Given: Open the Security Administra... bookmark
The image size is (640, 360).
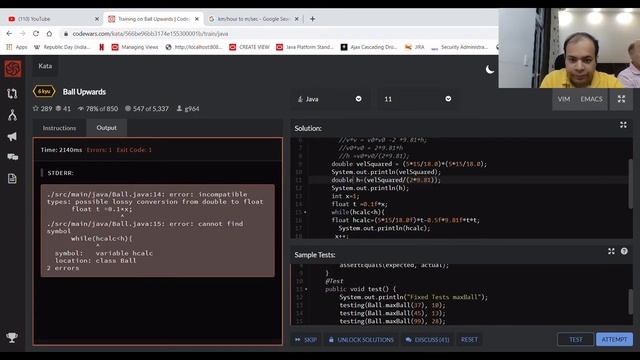Looking at the screenshot, I should (460, 47).
